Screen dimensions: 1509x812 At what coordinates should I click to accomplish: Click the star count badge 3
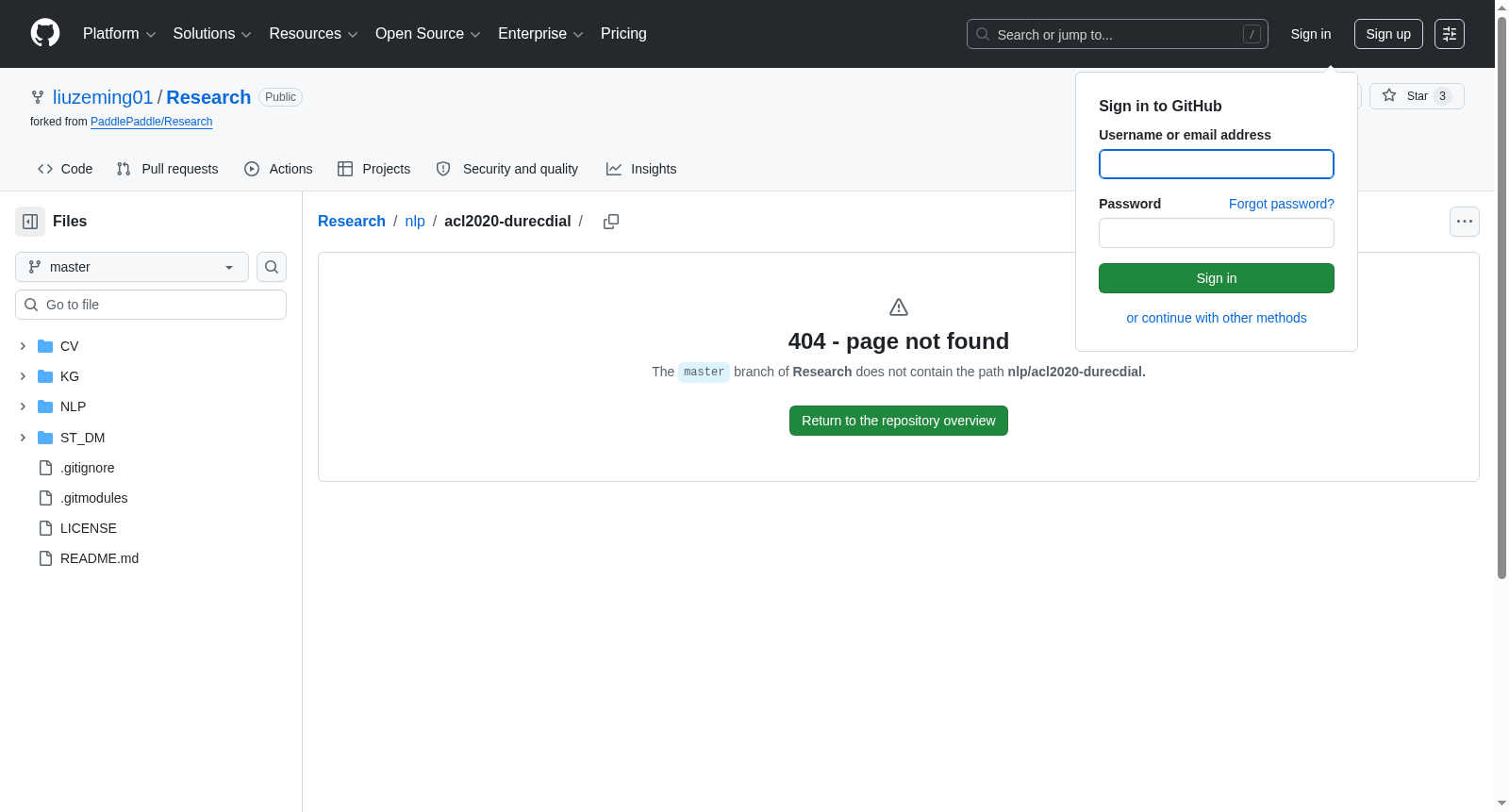(x=1442, y=96)
